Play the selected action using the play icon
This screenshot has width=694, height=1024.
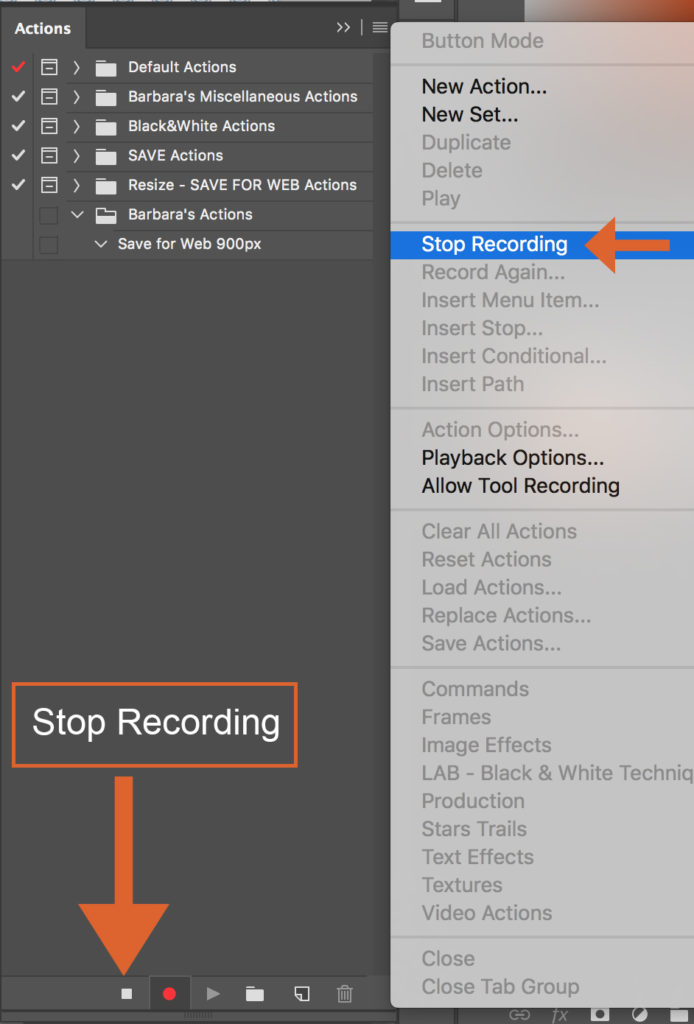click(x=212, y=994)
